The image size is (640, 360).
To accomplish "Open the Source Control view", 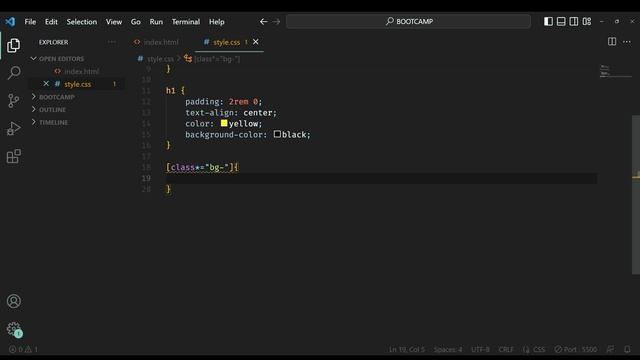I will coord(13,100).
